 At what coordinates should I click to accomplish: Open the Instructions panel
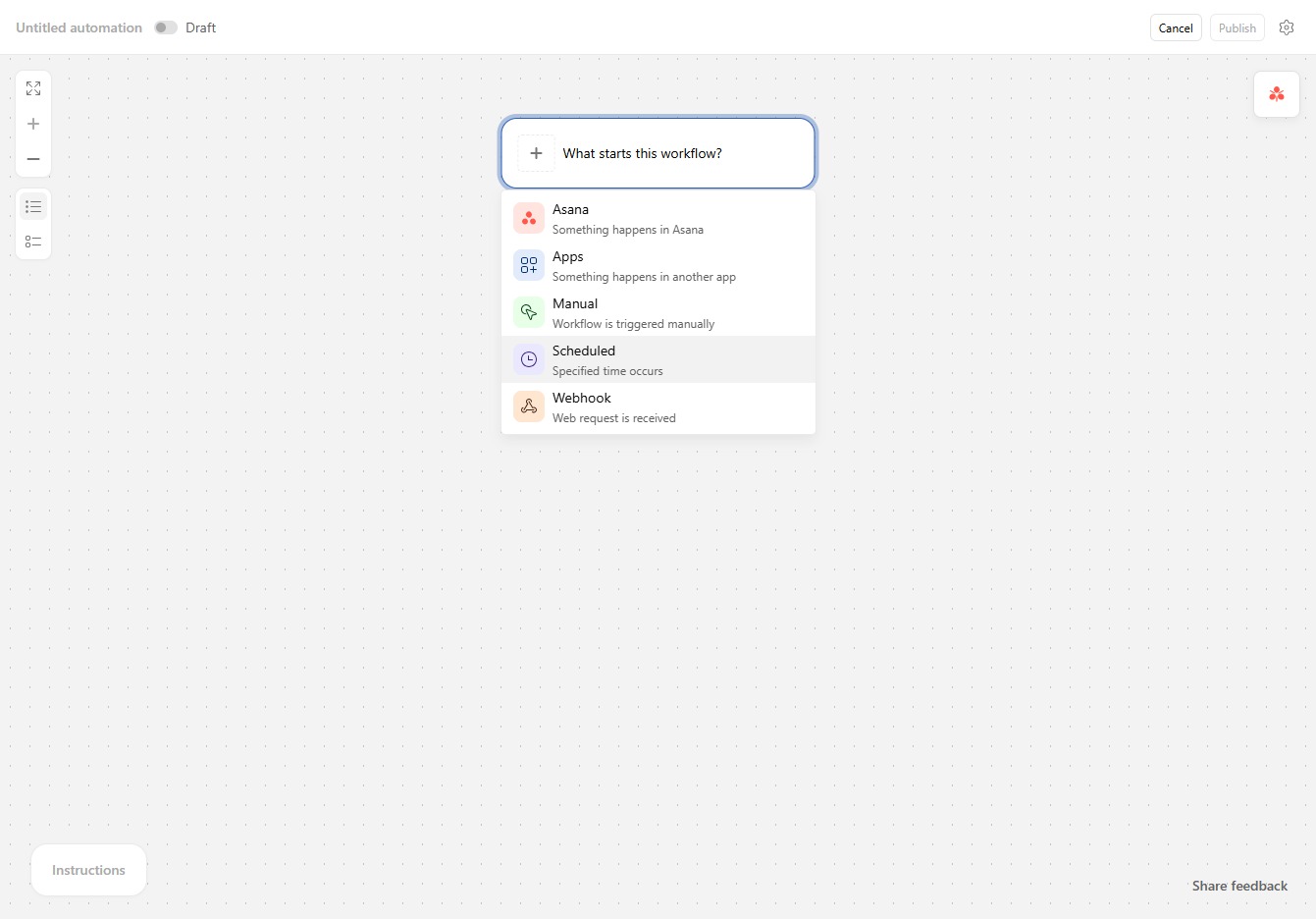(x=88, y=870)
